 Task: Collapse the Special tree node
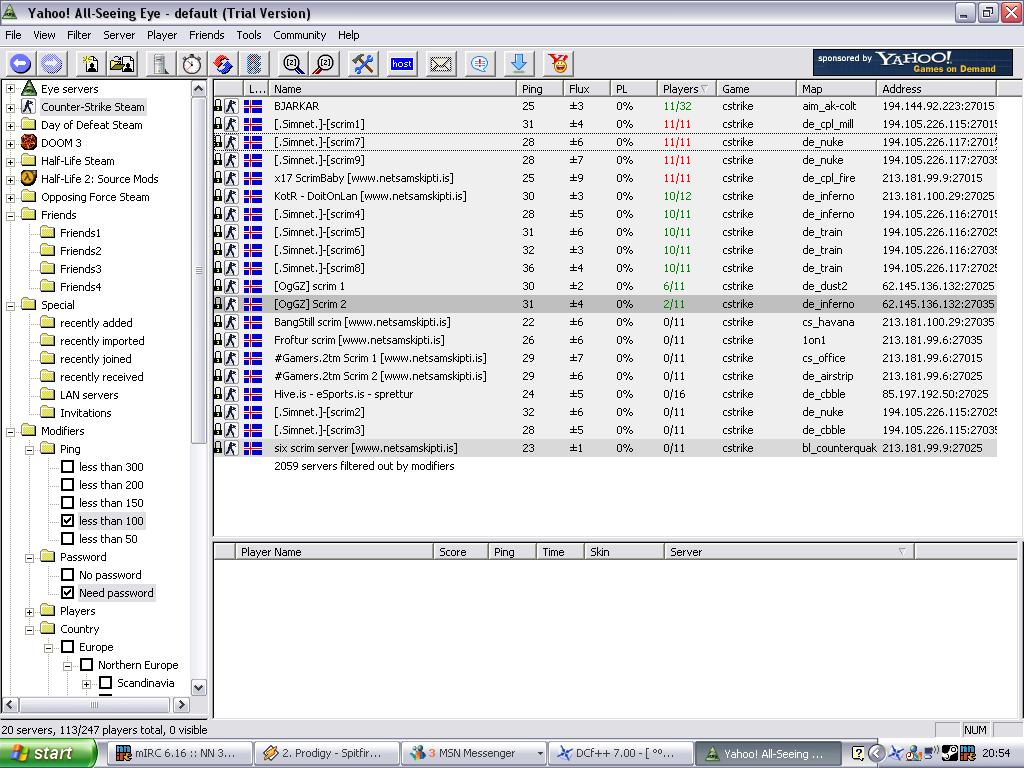tap(10, 305)
